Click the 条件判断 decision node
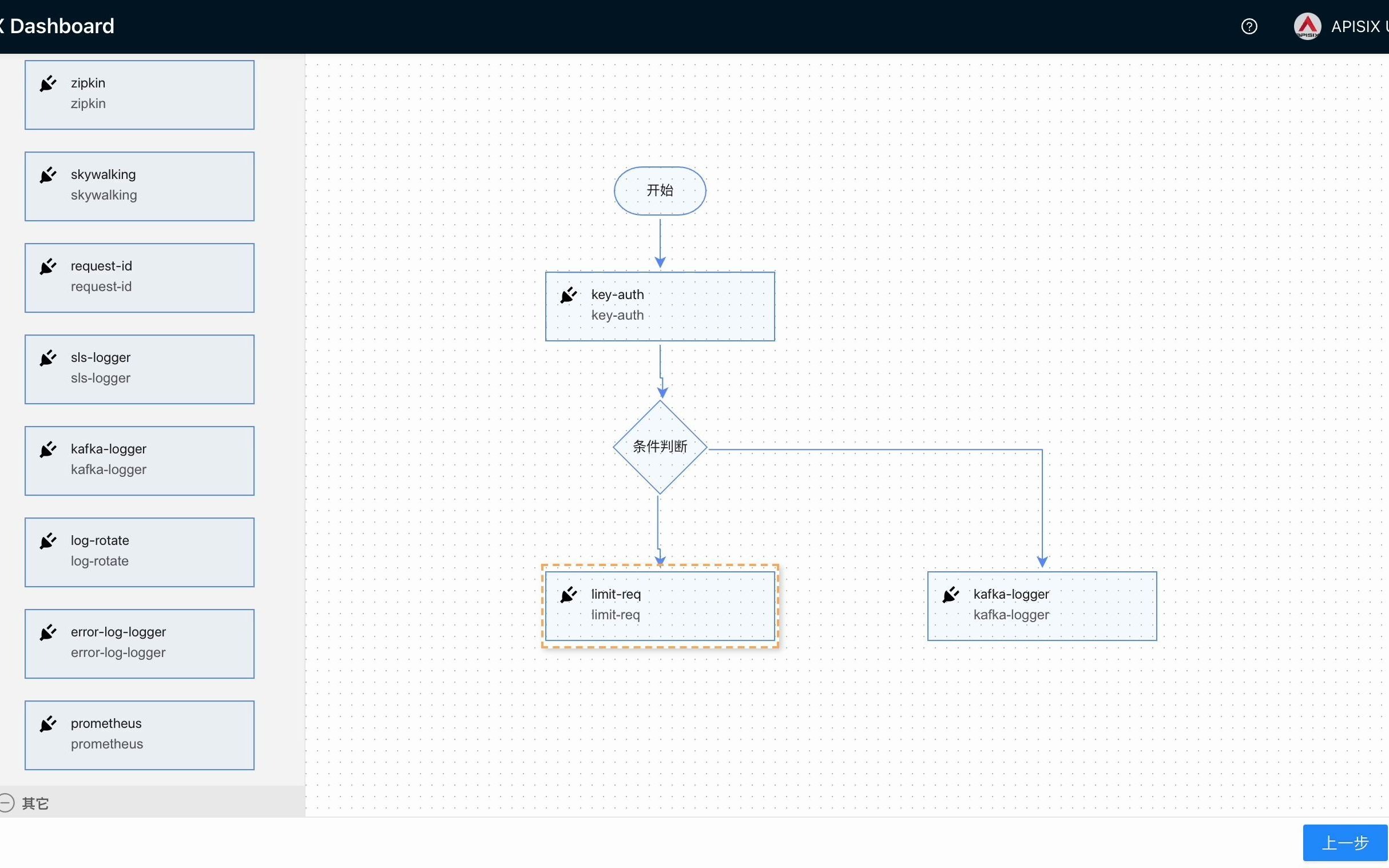Image resolution: width=1389 pixels, height=868 pixels. pos(659,447)
